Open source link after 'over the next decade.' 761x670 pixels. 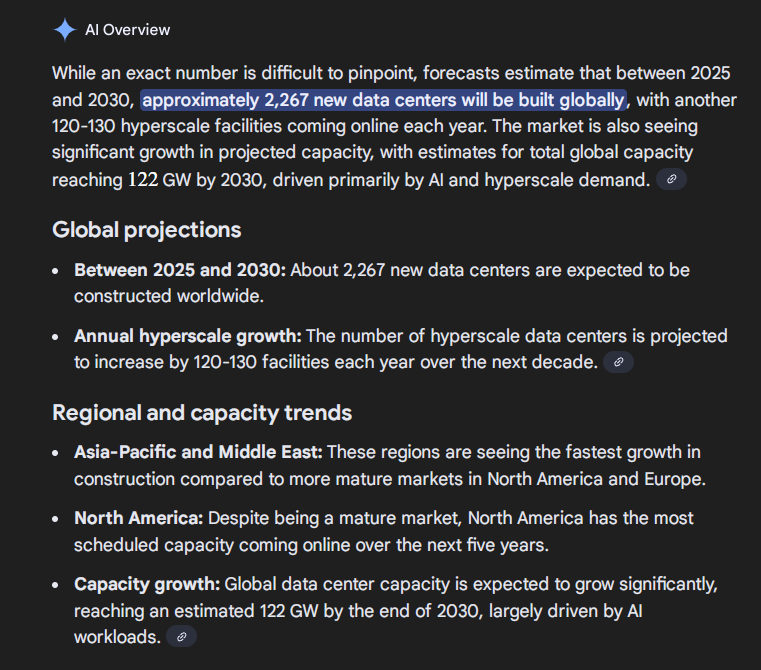[618, 362]
